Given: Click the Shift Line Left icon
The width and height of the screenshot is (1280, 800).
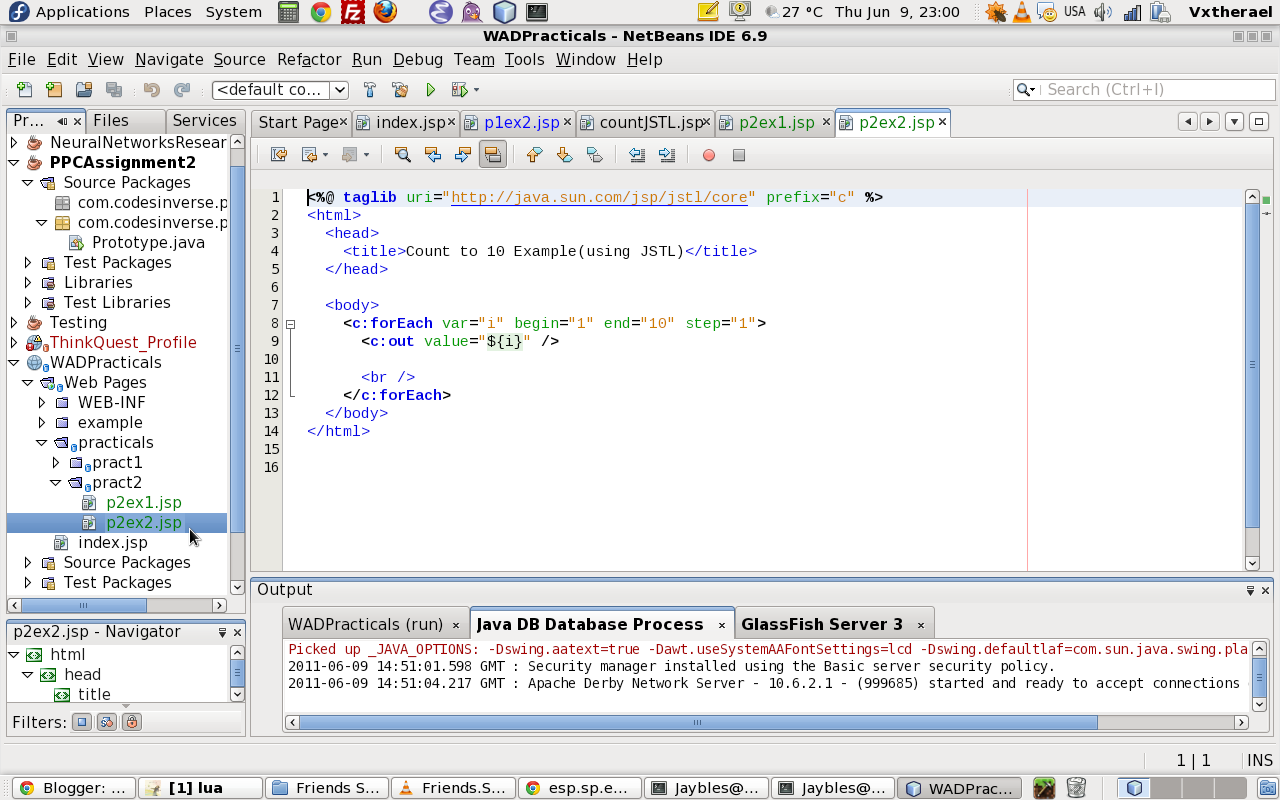Looking at the screenshot, I should [637, 155].
